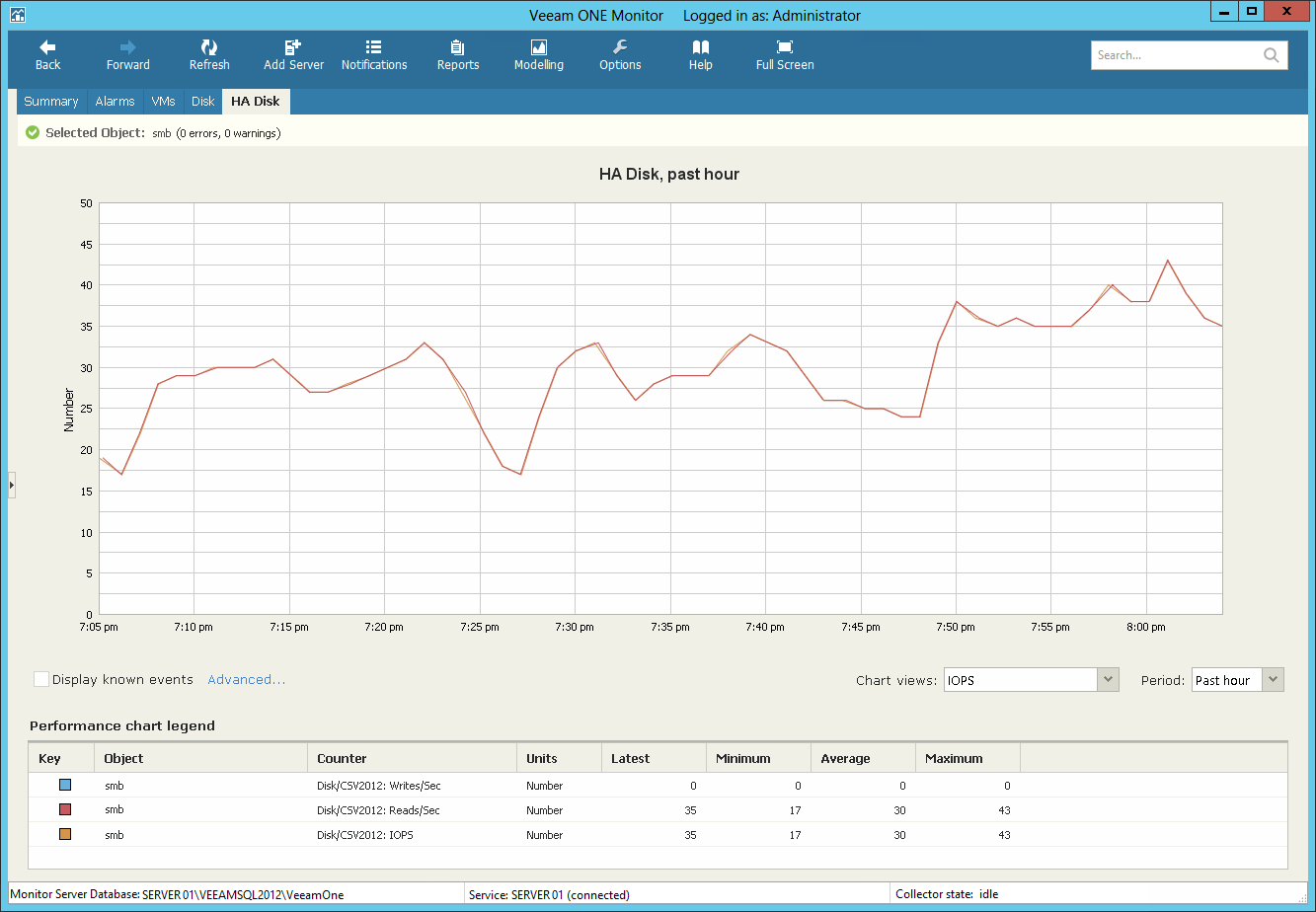The image size is (1316, 912).
Task: Click the 7:25 pm axis label
Action: point(479,628)
